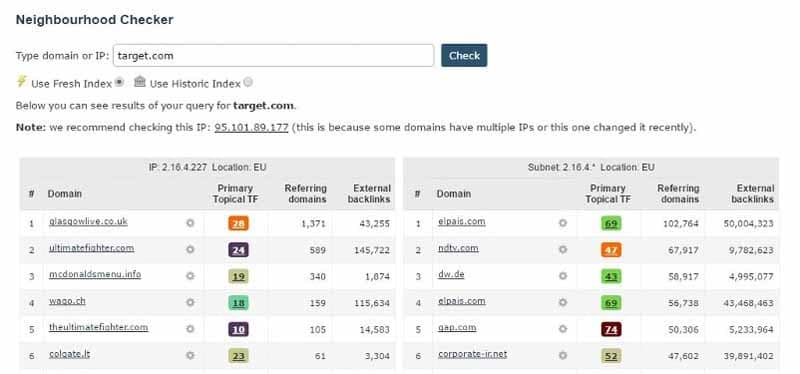800x374 pixels.
Task: Open the gear menu for wago.ch
Action: (x=190, y=303)
